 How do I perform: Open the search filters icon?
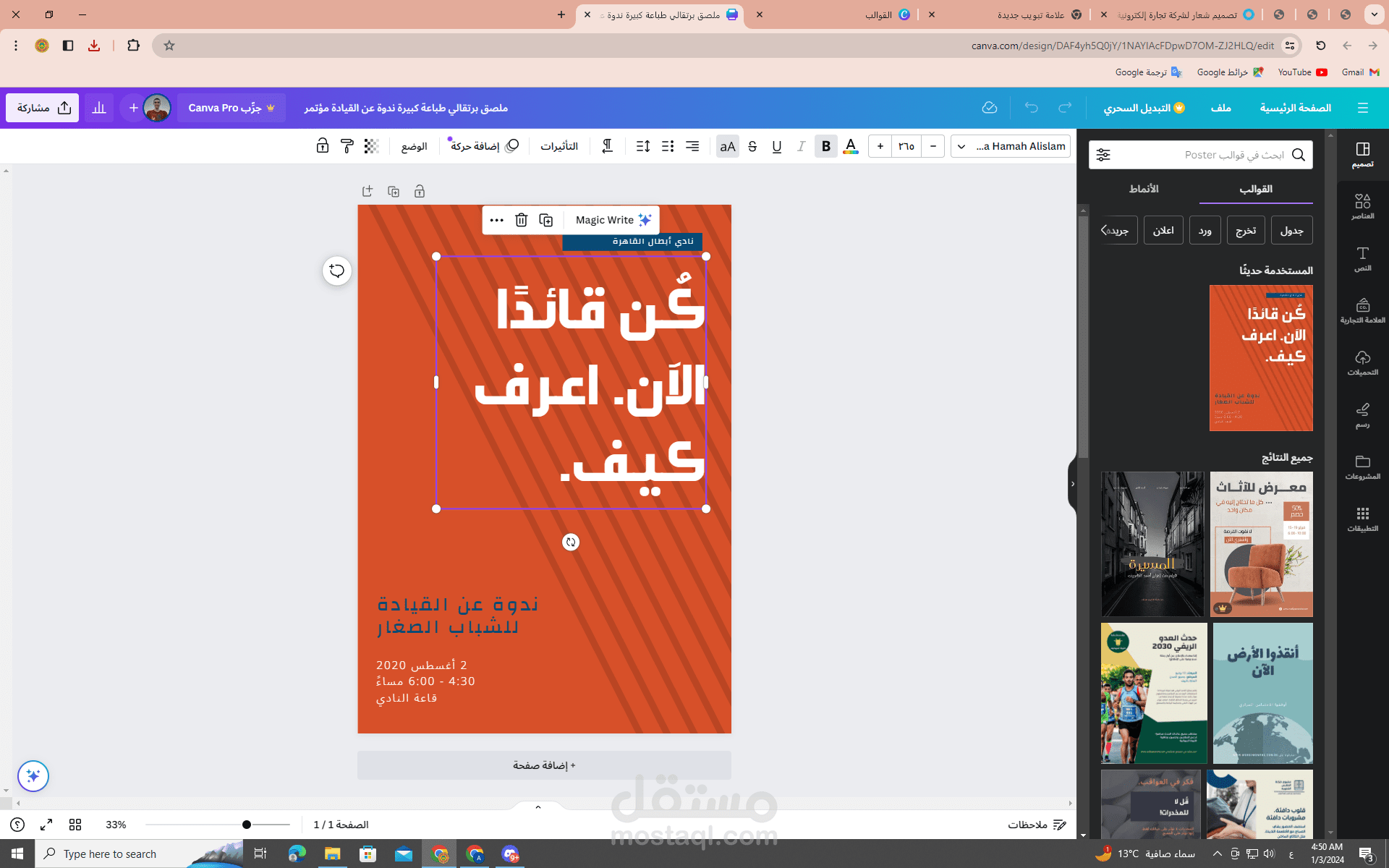point(1103,155)
